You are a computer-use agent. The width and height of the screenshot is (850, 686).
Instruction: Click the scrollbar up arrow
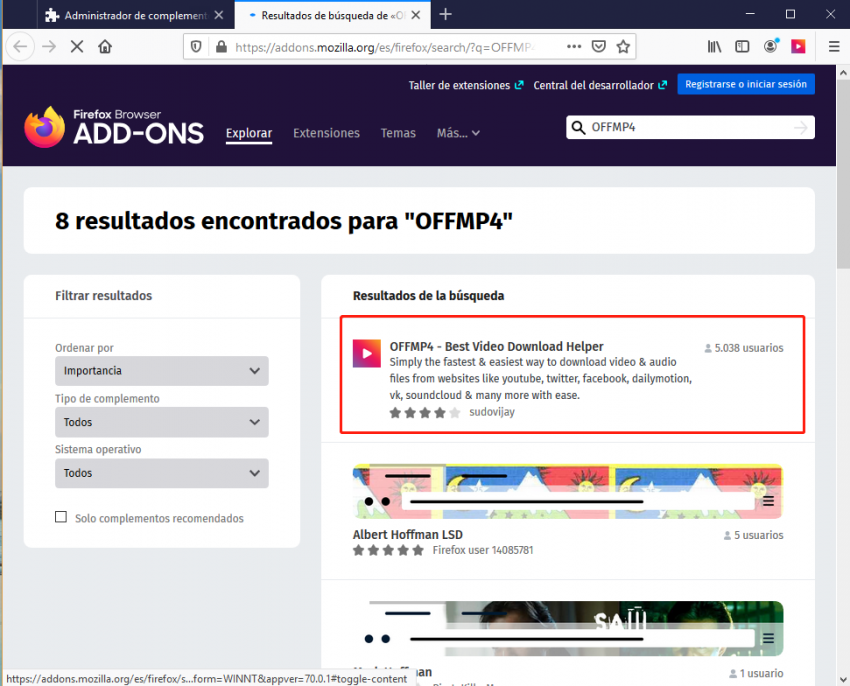point(843,72)
